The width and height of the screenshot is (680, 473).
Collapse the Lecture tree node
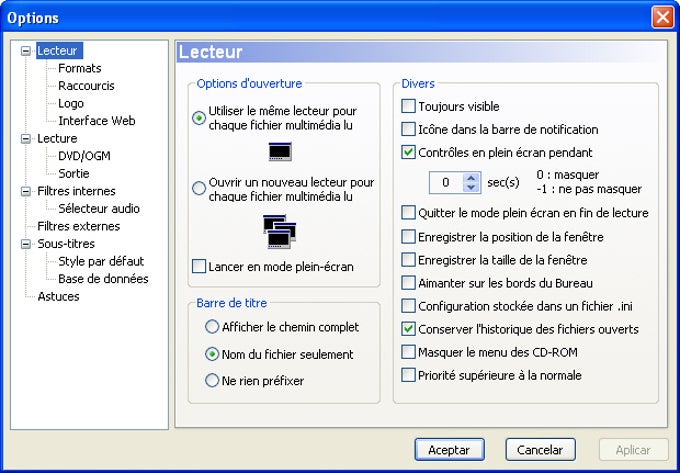tap(26, 139)
